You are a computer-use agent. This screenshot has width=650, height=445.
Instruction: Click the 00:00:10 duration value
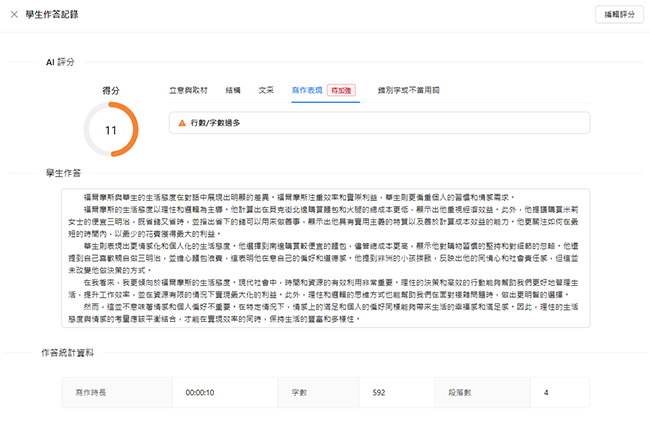click(200, 393)
